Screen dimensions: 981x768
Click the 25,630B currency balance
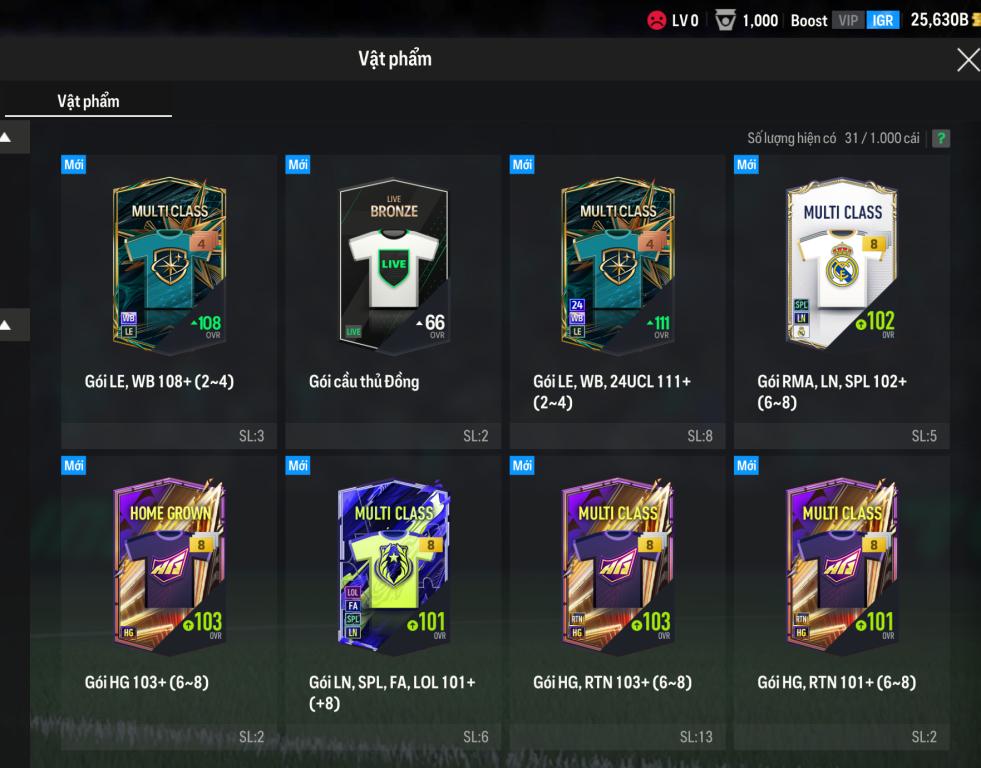click(940, 20)
